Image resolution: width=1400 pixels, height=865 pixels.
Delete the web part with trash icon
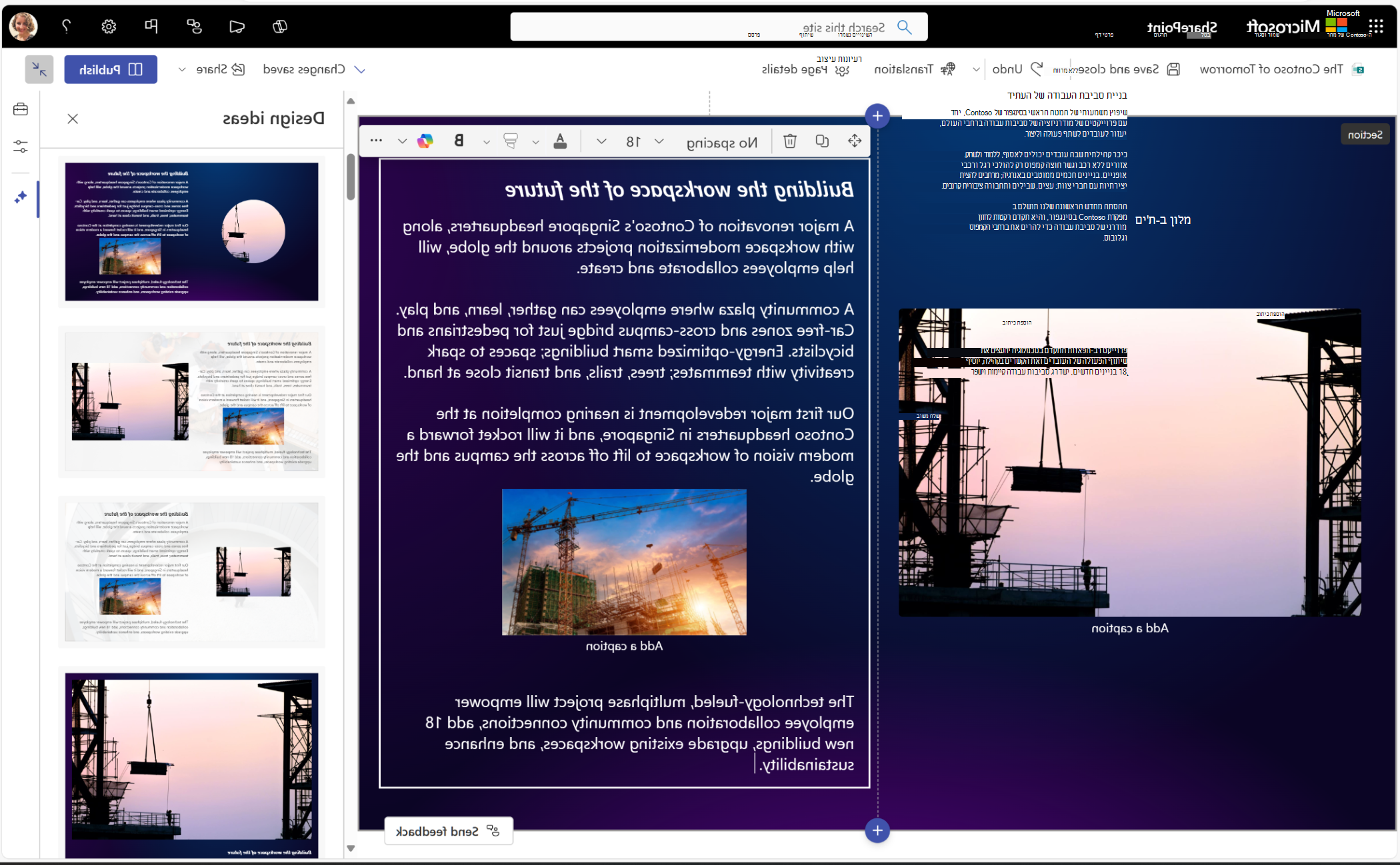[790, 141]
